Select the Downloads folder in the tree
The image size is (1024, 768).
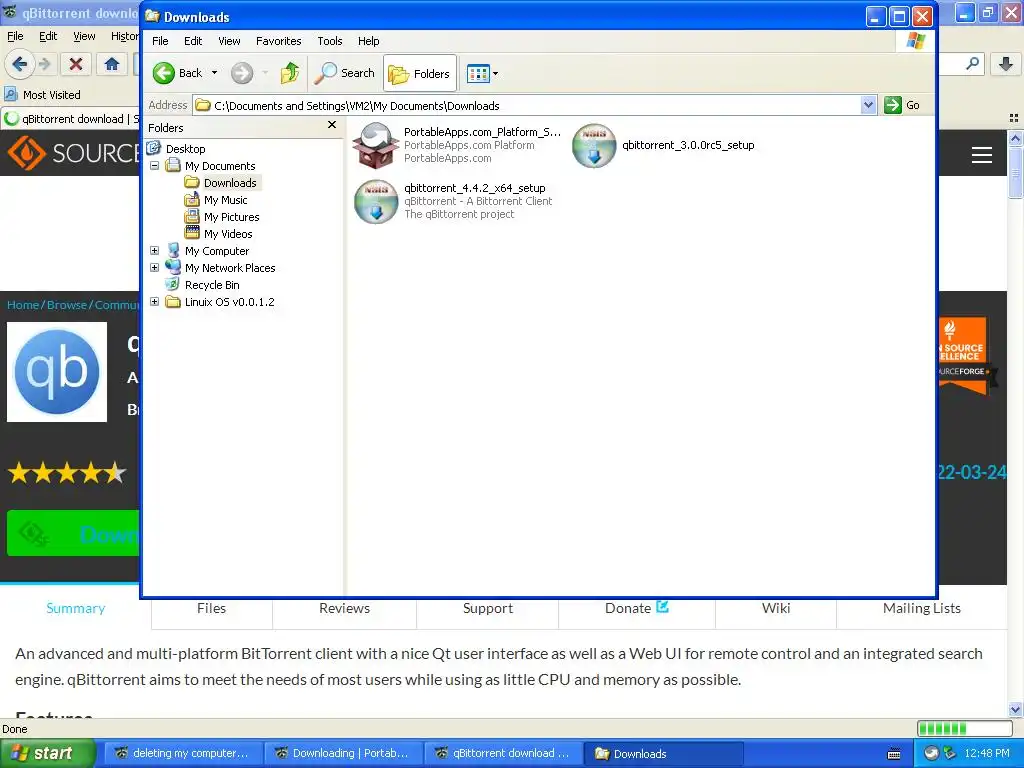point(230,183)
